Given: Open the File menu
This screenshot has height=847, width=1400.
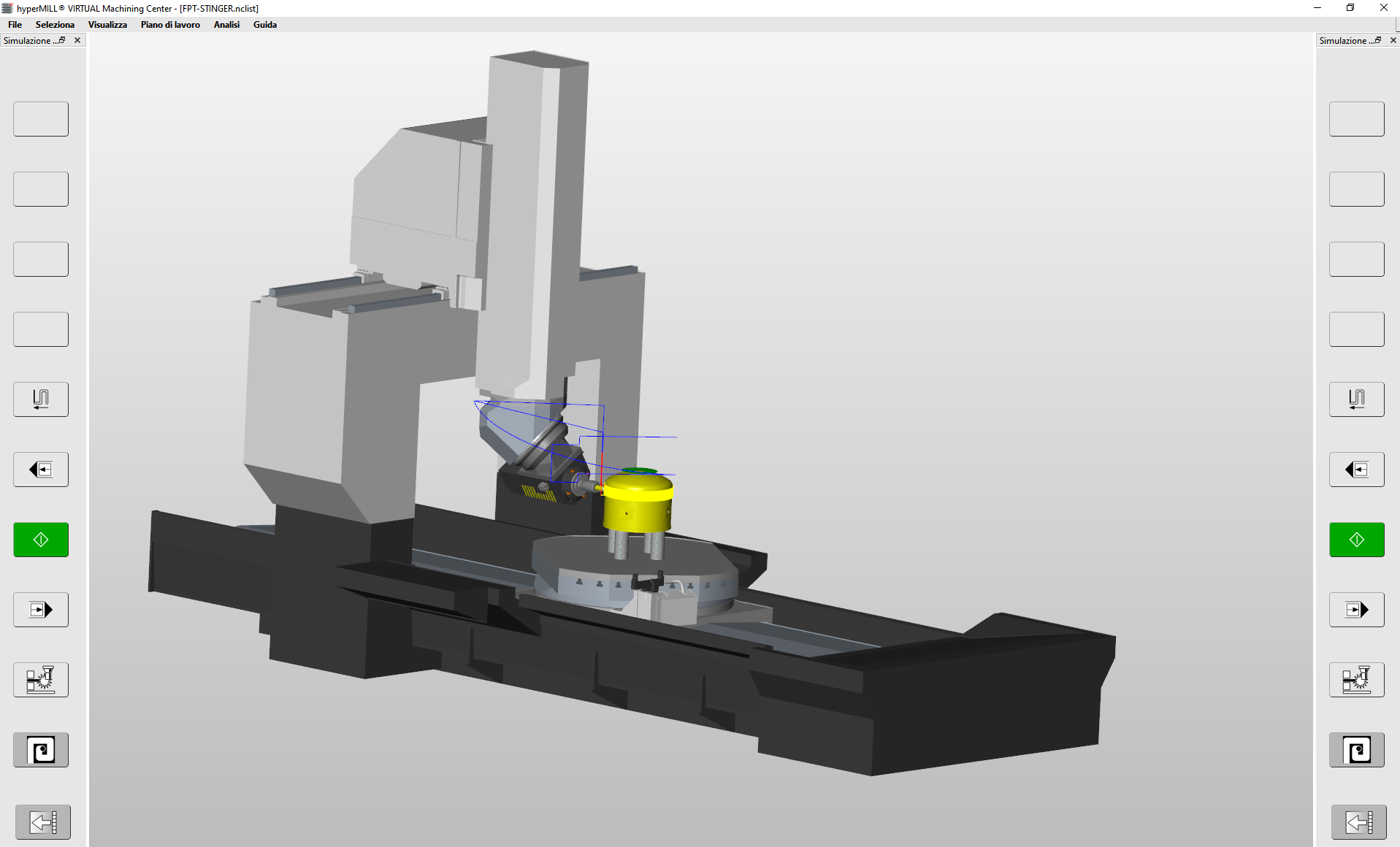Looking at the screenshot, I should tap(15, 24).
